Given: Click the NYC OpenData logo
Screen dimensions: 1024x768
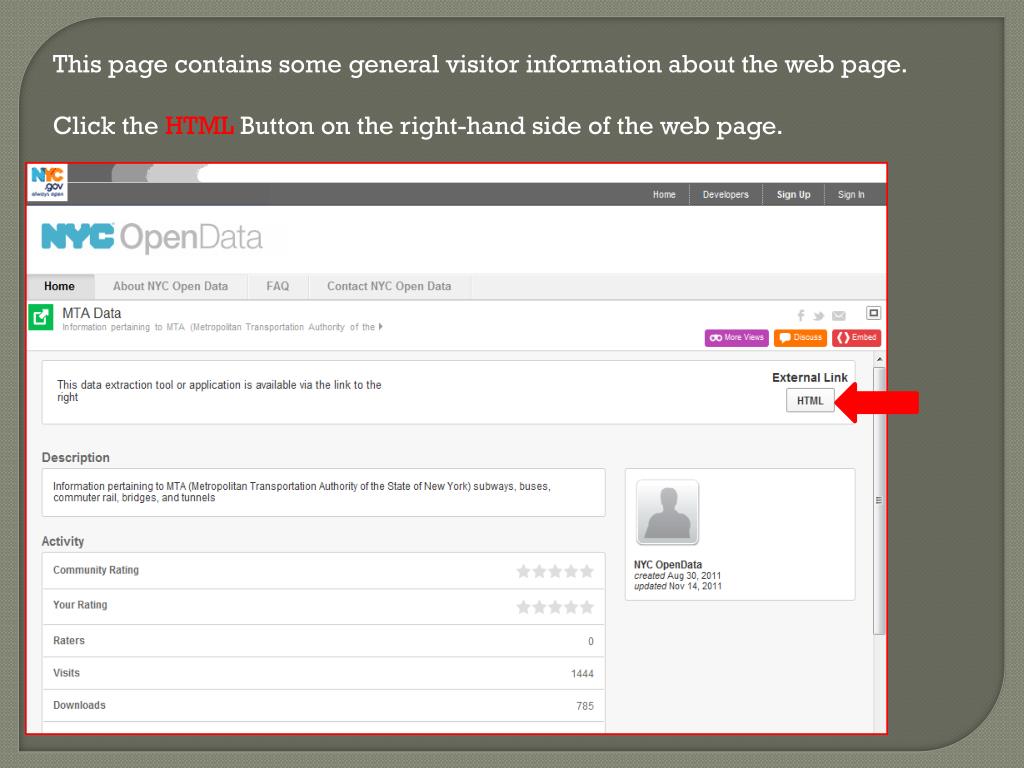Looking at the screenshot, I should click(x=152, y=237).
